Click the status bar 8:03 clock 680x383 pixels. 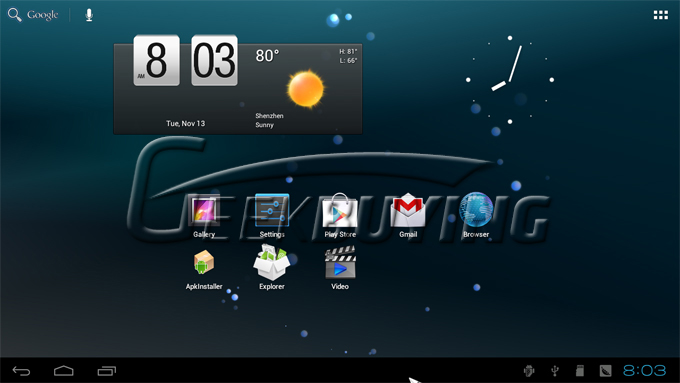click(644, 370)
